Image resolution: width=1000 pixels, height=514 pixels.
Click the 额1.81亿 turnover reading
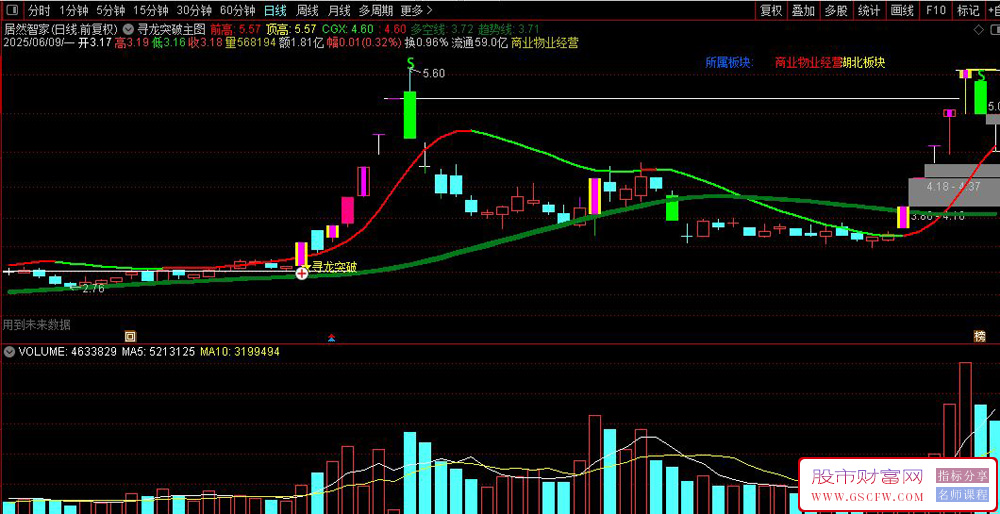point(302,43)
